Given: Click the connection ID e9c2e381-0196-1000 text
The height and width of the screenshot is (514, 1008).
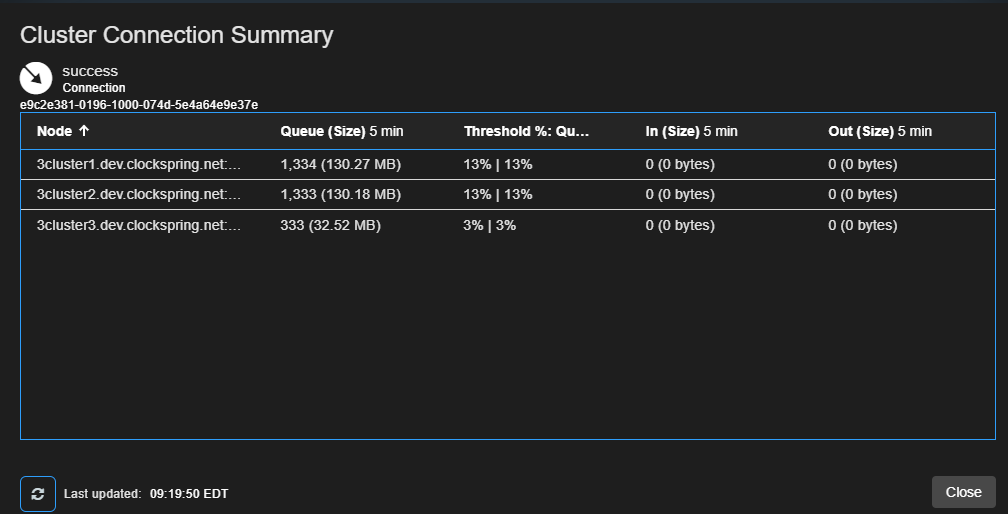Looking at the screenshot, I should 139,105.
